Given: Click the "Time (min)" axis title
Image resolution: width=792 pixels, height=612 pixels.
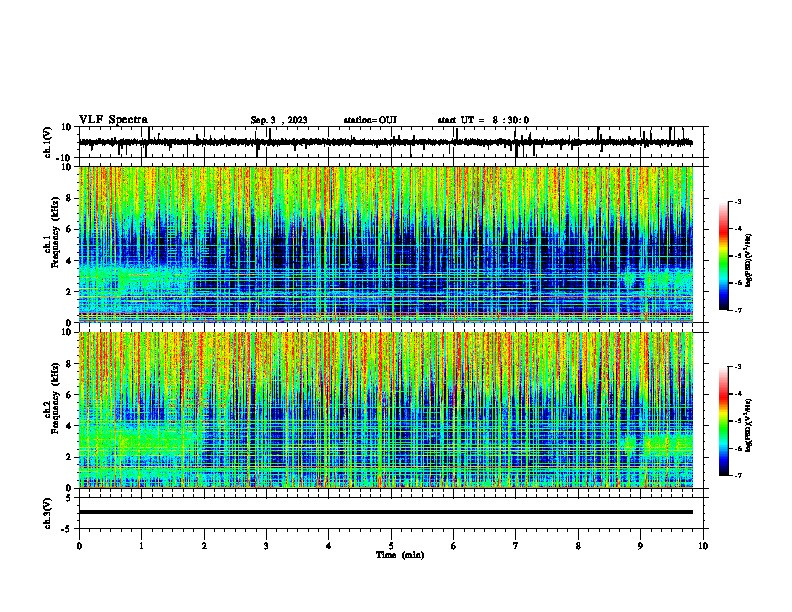Looking at the screenshot, I should click(400, 555).
